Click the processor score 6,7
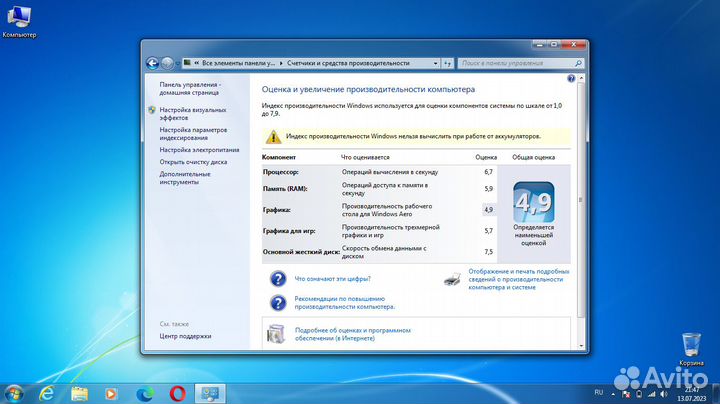Viewport: 720px width, 404px height. click(x=488, y=172)
